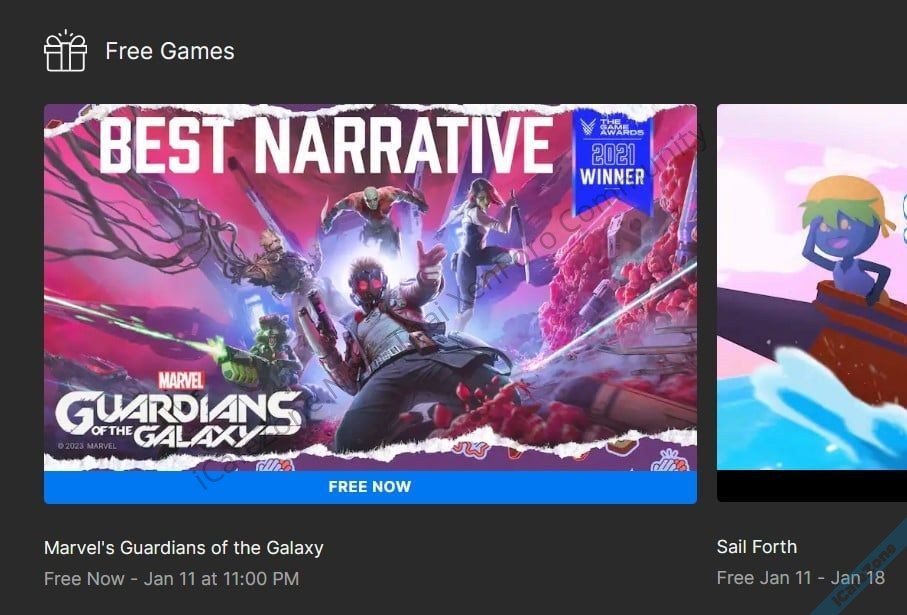Screen dimensions: 907x615
Task: Click the Free Now - Jan 11 at 11:00 PM text
Action: click(171, 579)
